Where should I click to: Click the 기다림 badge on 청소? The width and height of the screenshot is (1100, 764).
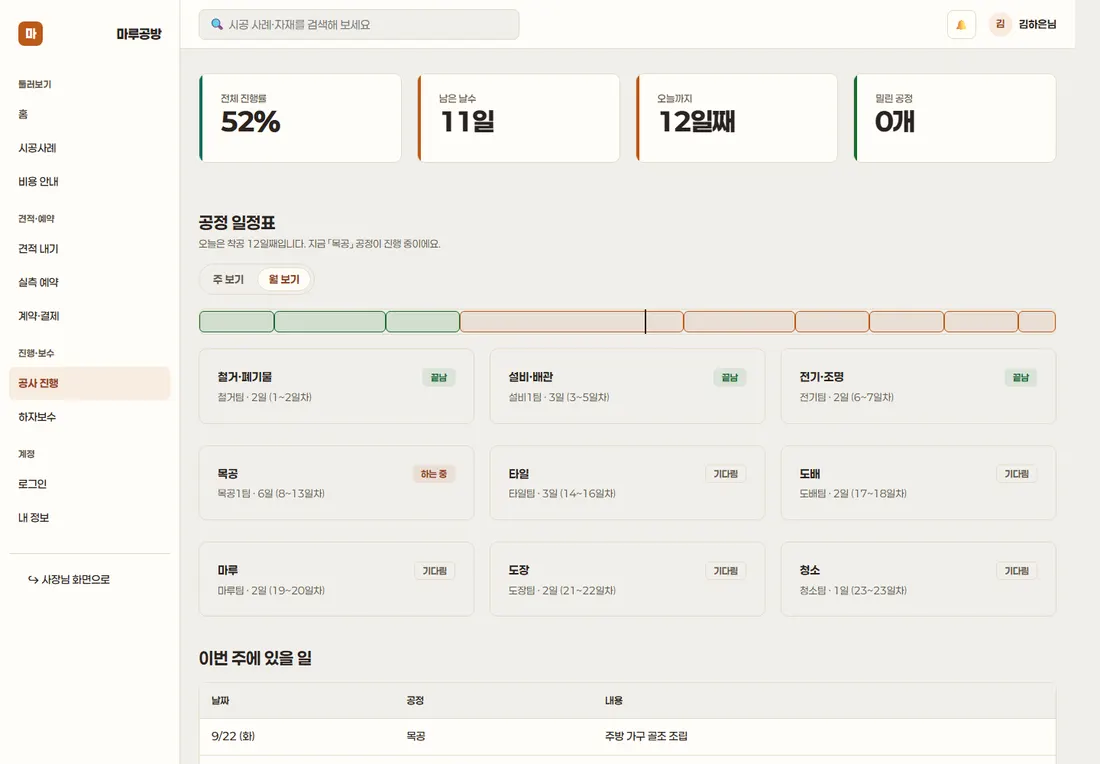tap(1017, 571)
